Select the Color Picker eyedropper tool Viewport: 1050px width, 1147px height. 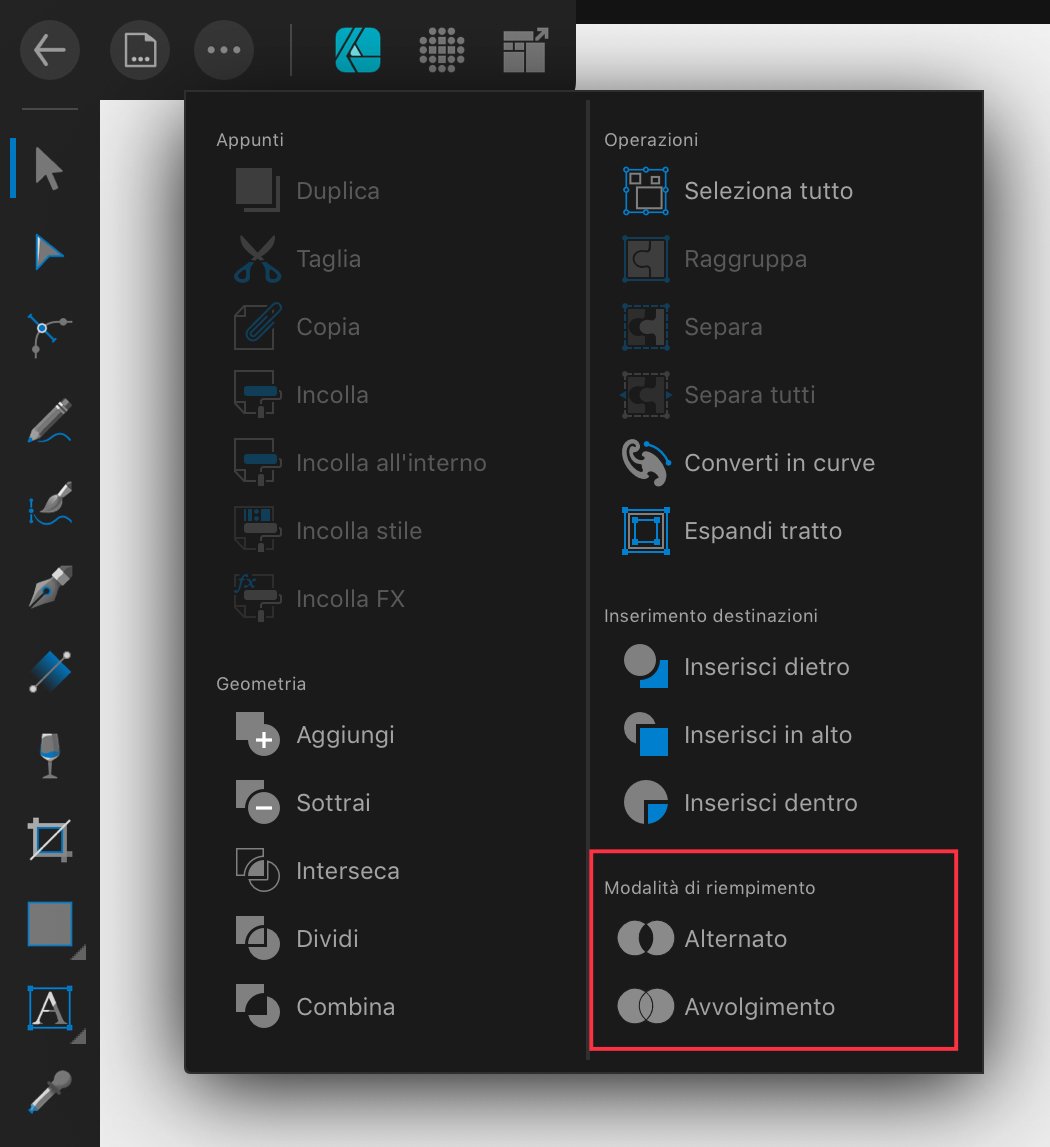(x=50, y=1091)
